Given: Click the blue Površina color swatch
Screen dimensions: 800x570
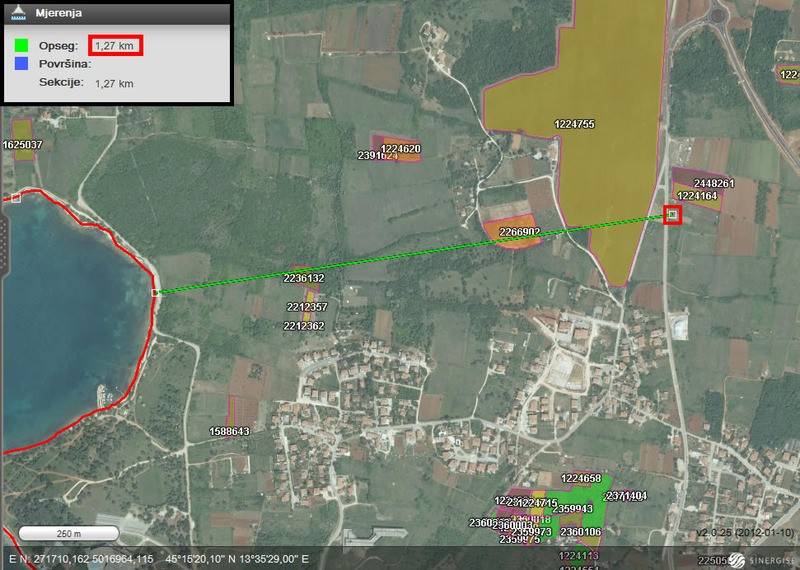Looking at the screenshot, I should point(20,64).
